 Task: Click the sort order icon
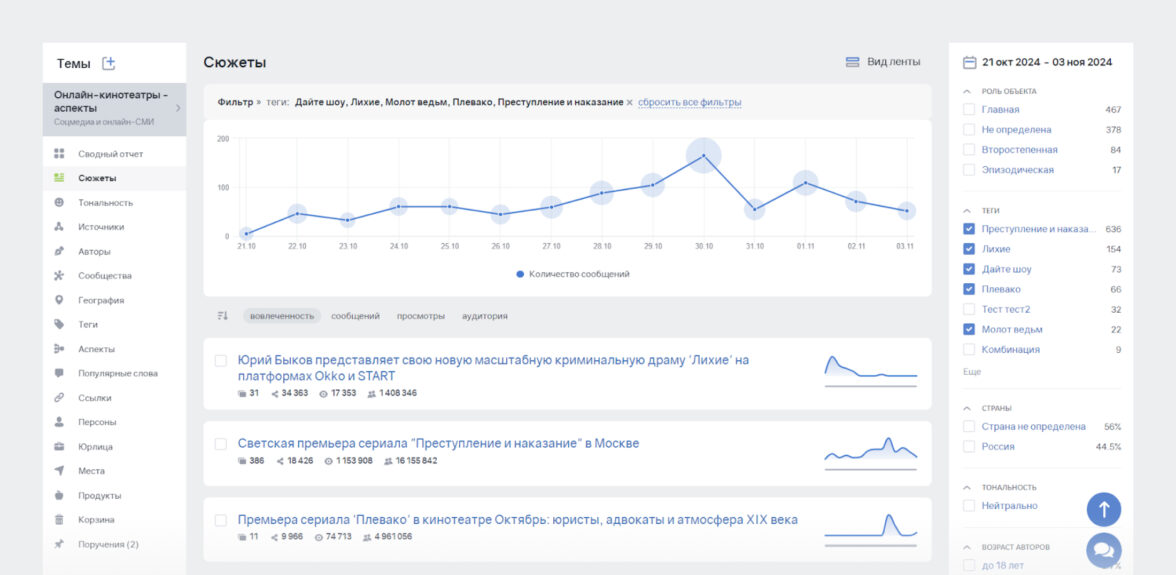click(223, 316)
